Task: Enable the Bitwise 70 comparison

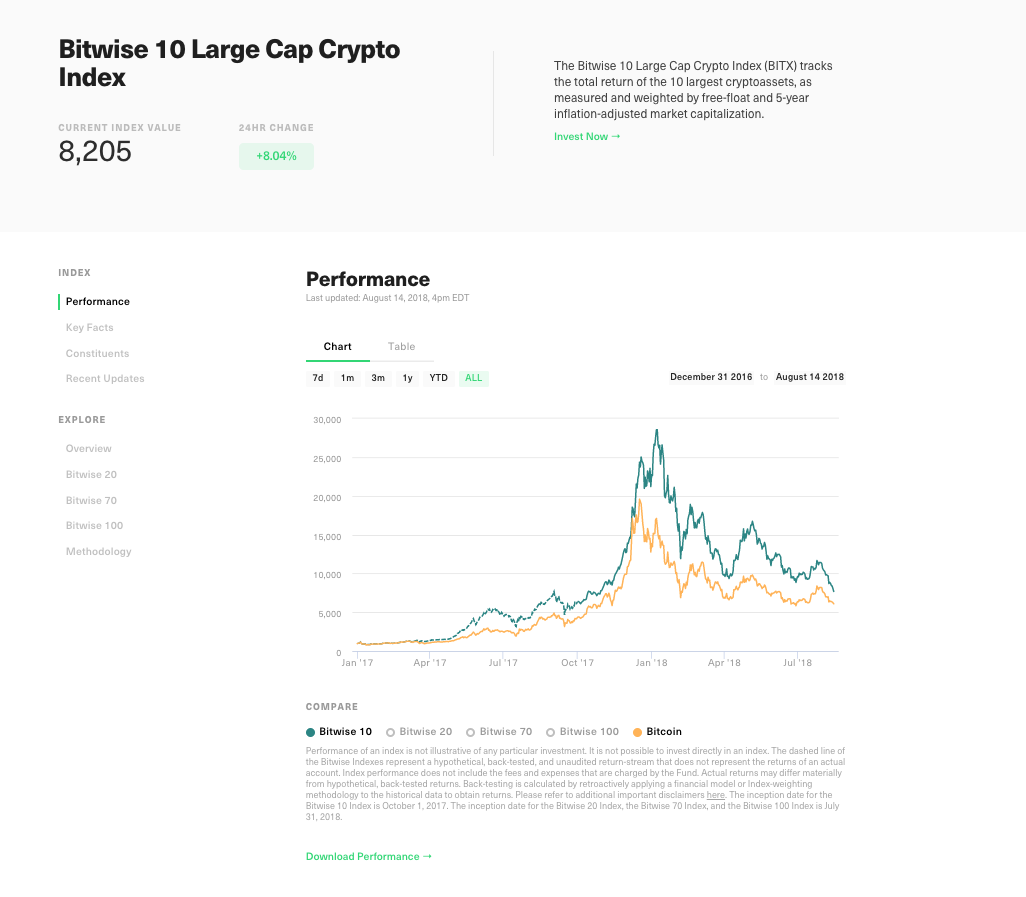Action: pos(498,731)
